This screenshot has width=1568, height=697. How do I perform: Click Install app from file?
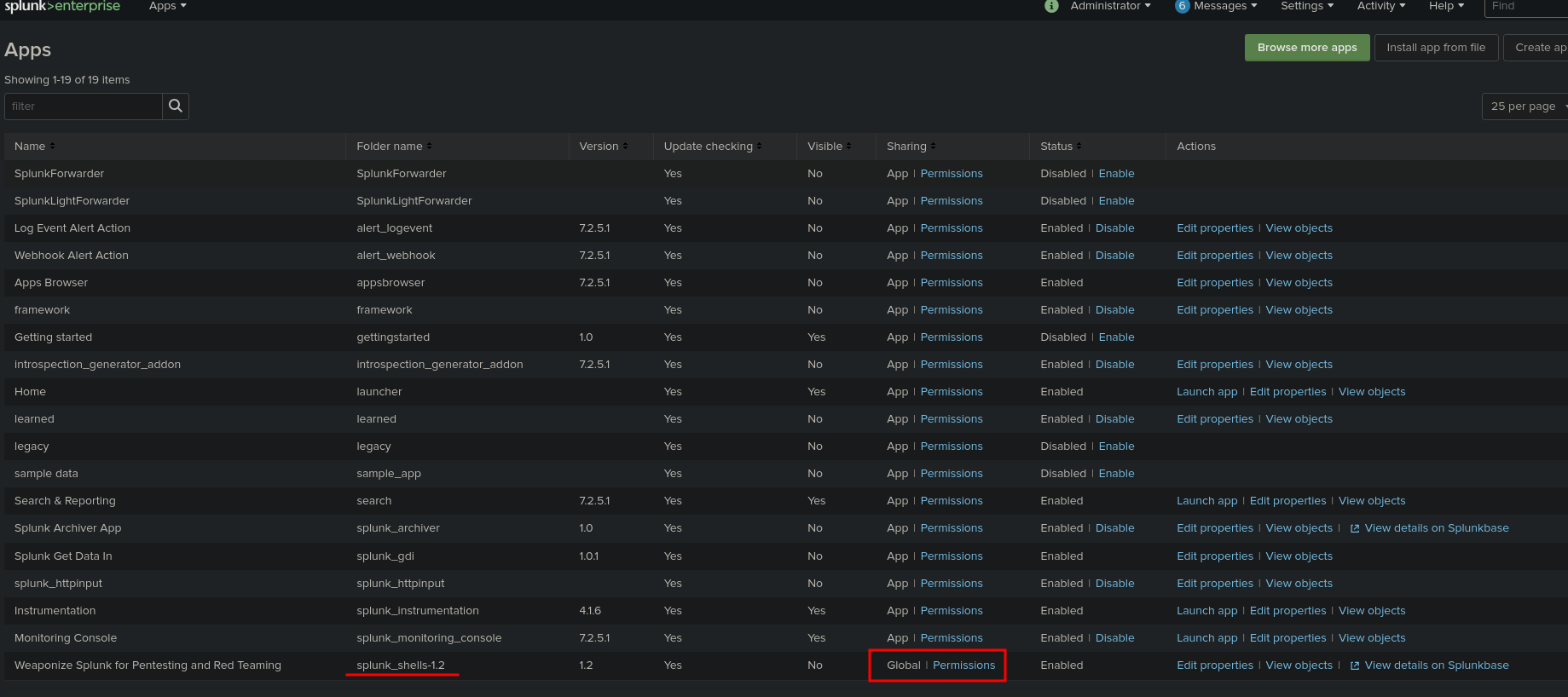(1436, 48)
